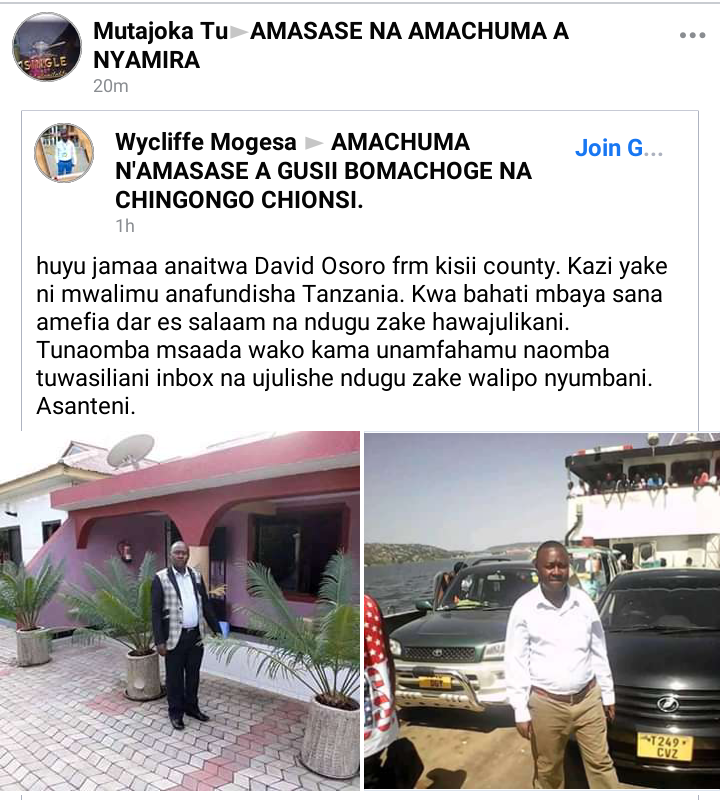Open Wycliffe Mogesa's profile avatar

(x=64, y=153)
